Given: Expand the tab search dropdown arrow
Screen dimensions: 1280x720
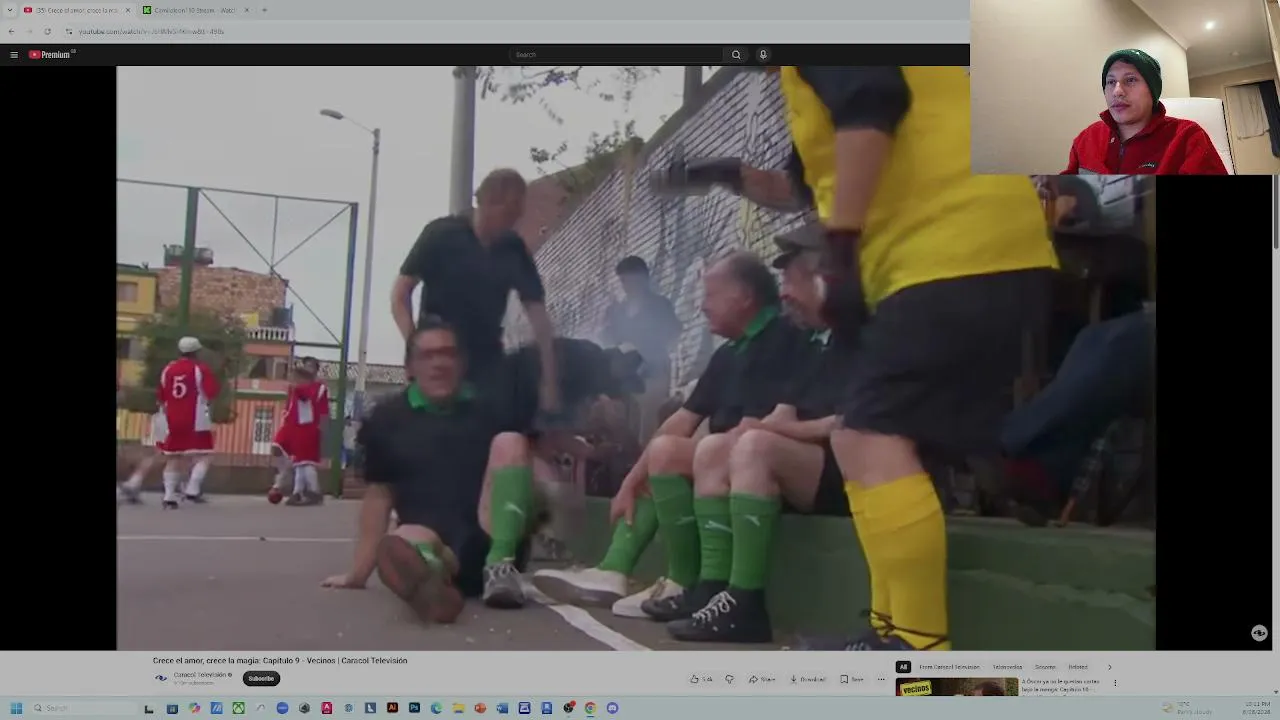Looking at the screenshot, I should coord(9,10).
